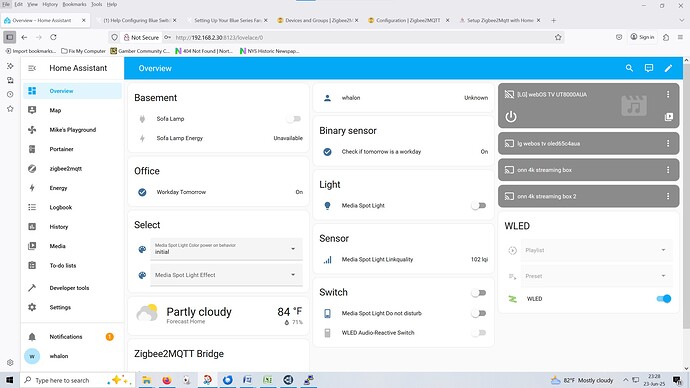The width and height of the screenshot is (690, 388).
Task: Open the Bookmarks menu in the menu bar
Action: [x=74, y=4]
